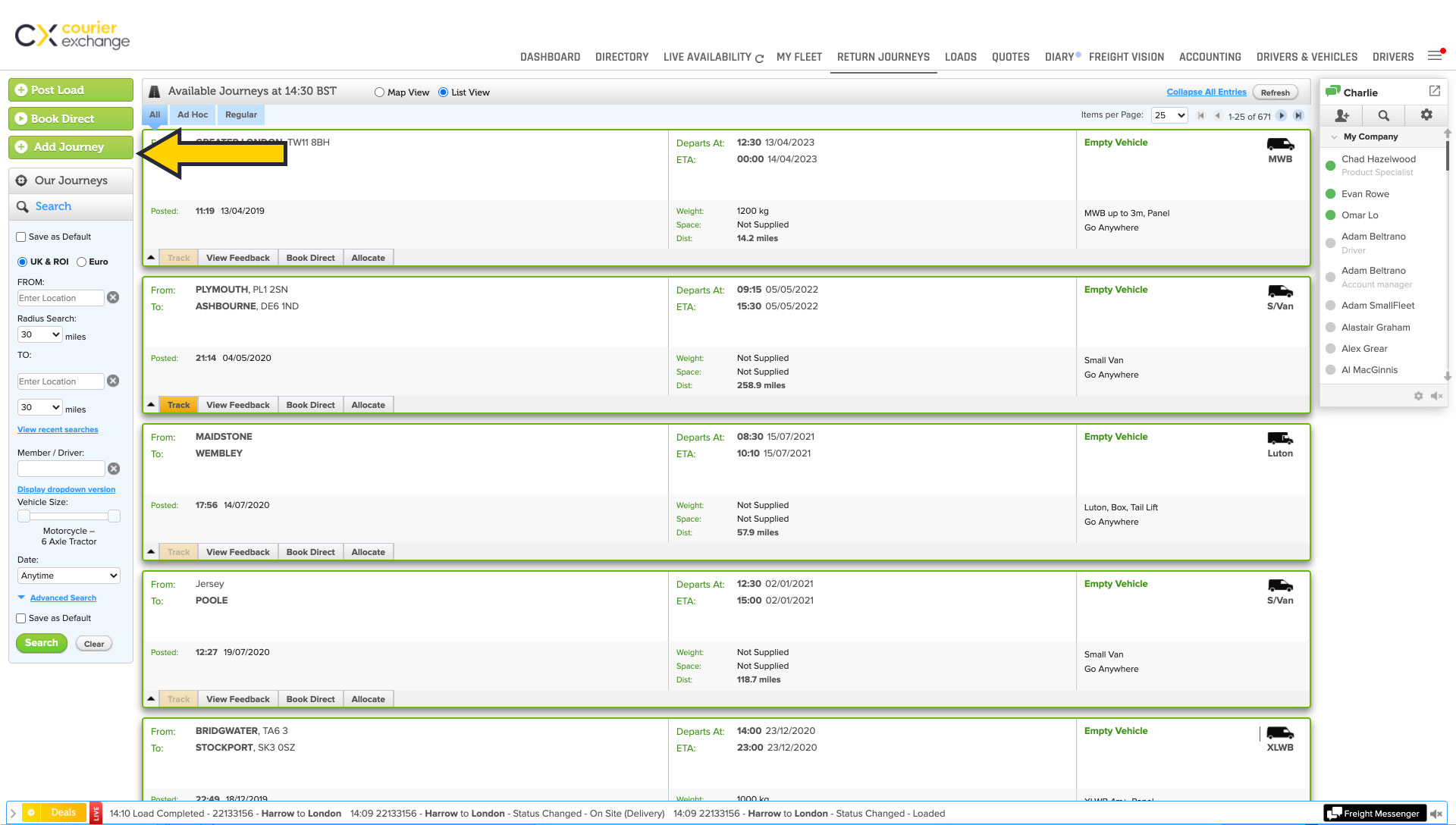Click the Collapse All Entries link
This screenshot has height=825, width=1456.
pos(1206,92)
